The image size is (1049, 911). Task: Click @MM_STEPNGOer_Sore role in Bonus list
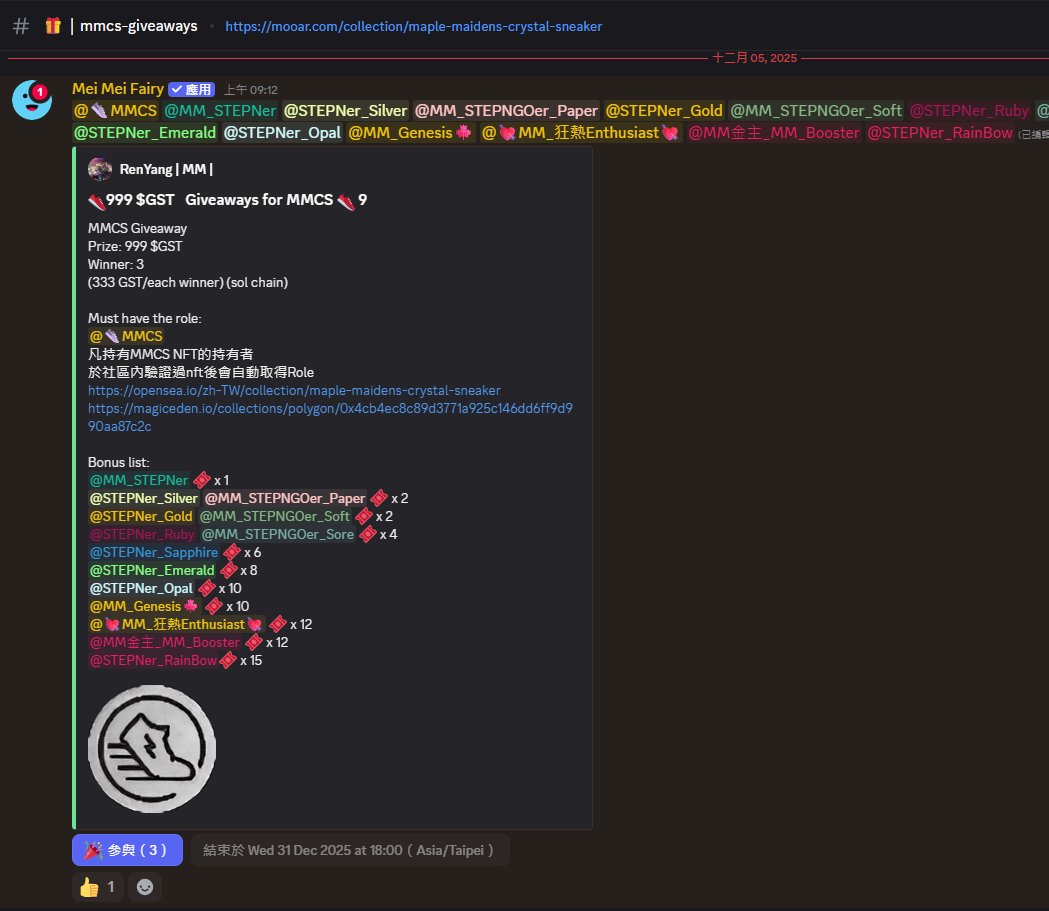[278, 534]
